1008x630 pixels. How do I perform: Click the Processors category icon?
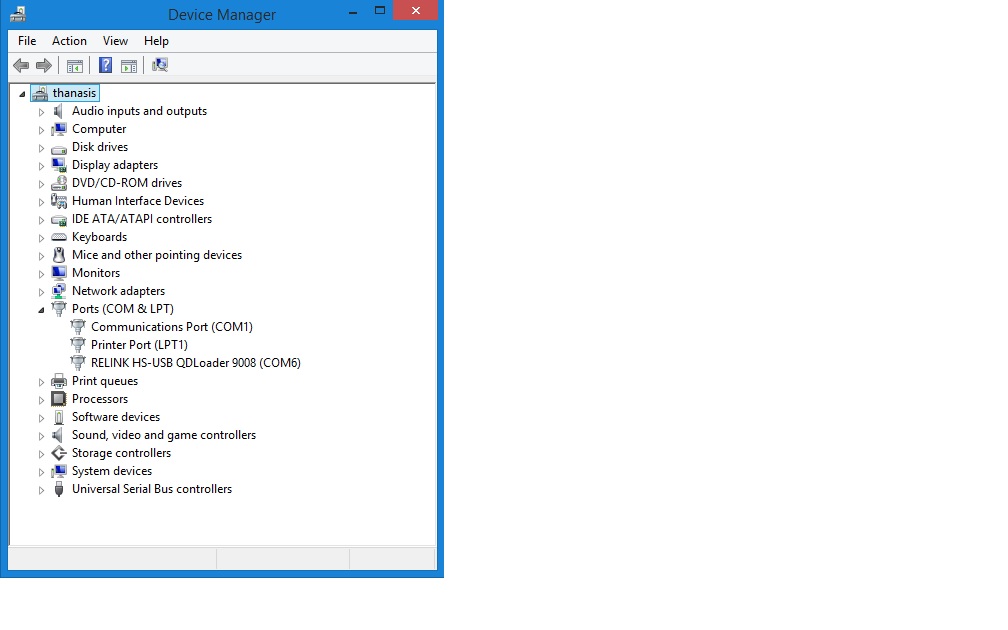click(59, 399)
